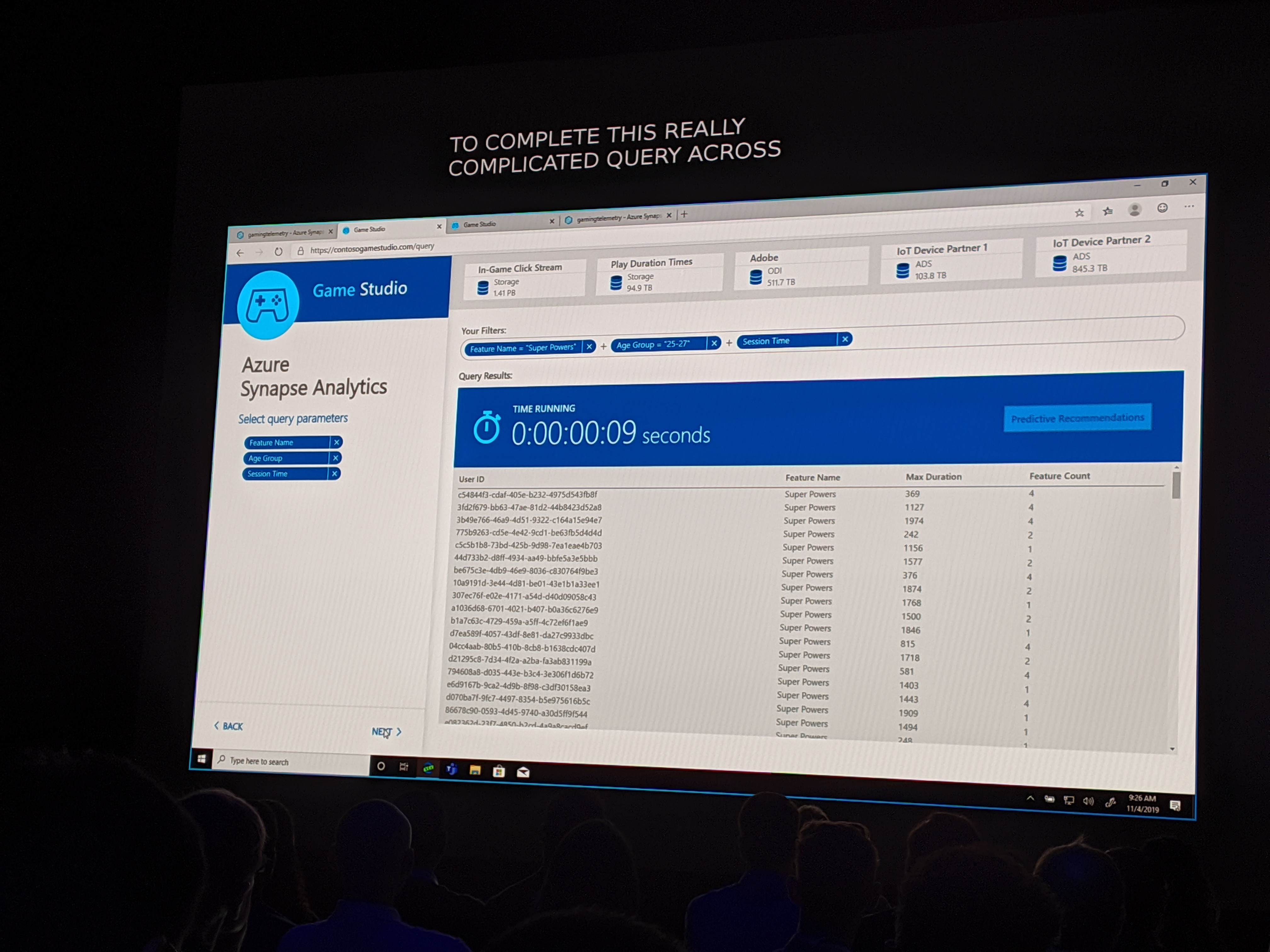The height and width of the screenshot is (952, 1270).
Task: Open the browser profile icon
Action: pos(1135,209)
